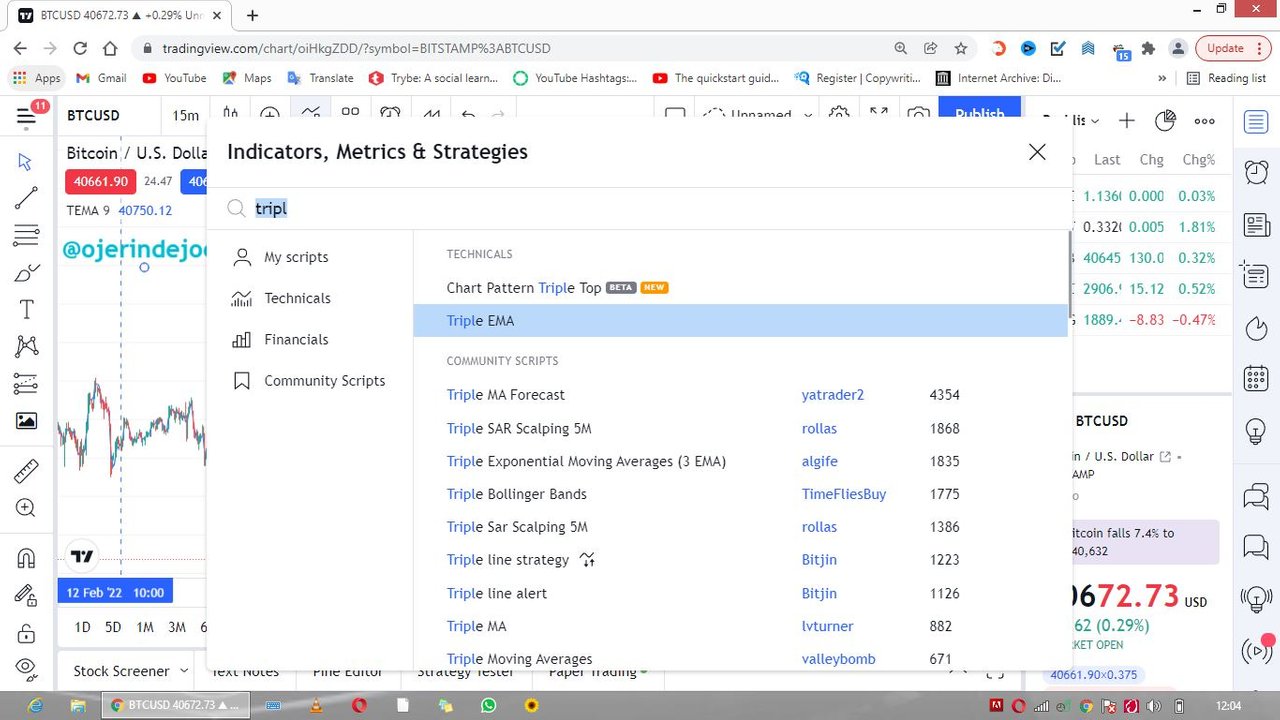This screenshot has height=720, width=1280.
Task: Open author yatrader2 profile link
Action: (x=832, y=395)
